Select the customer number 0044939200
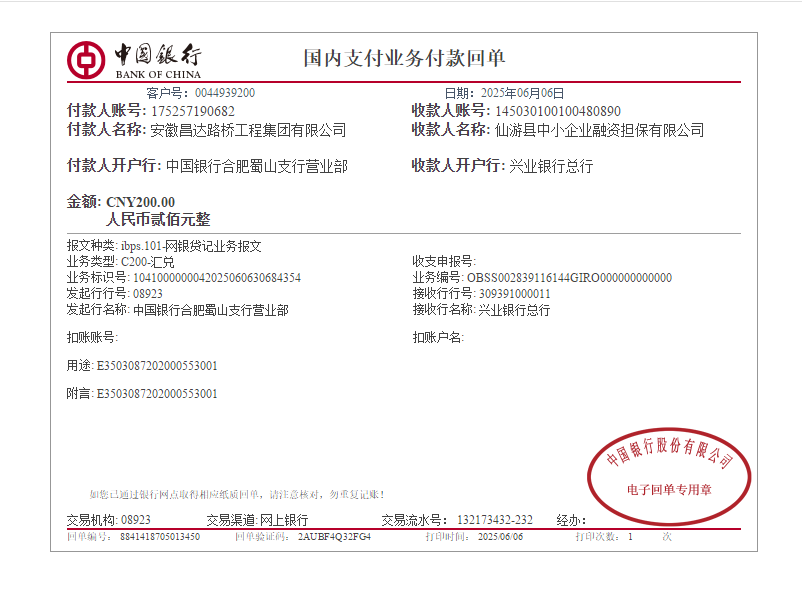The image size is (802, 593). (x=224, y=93)
